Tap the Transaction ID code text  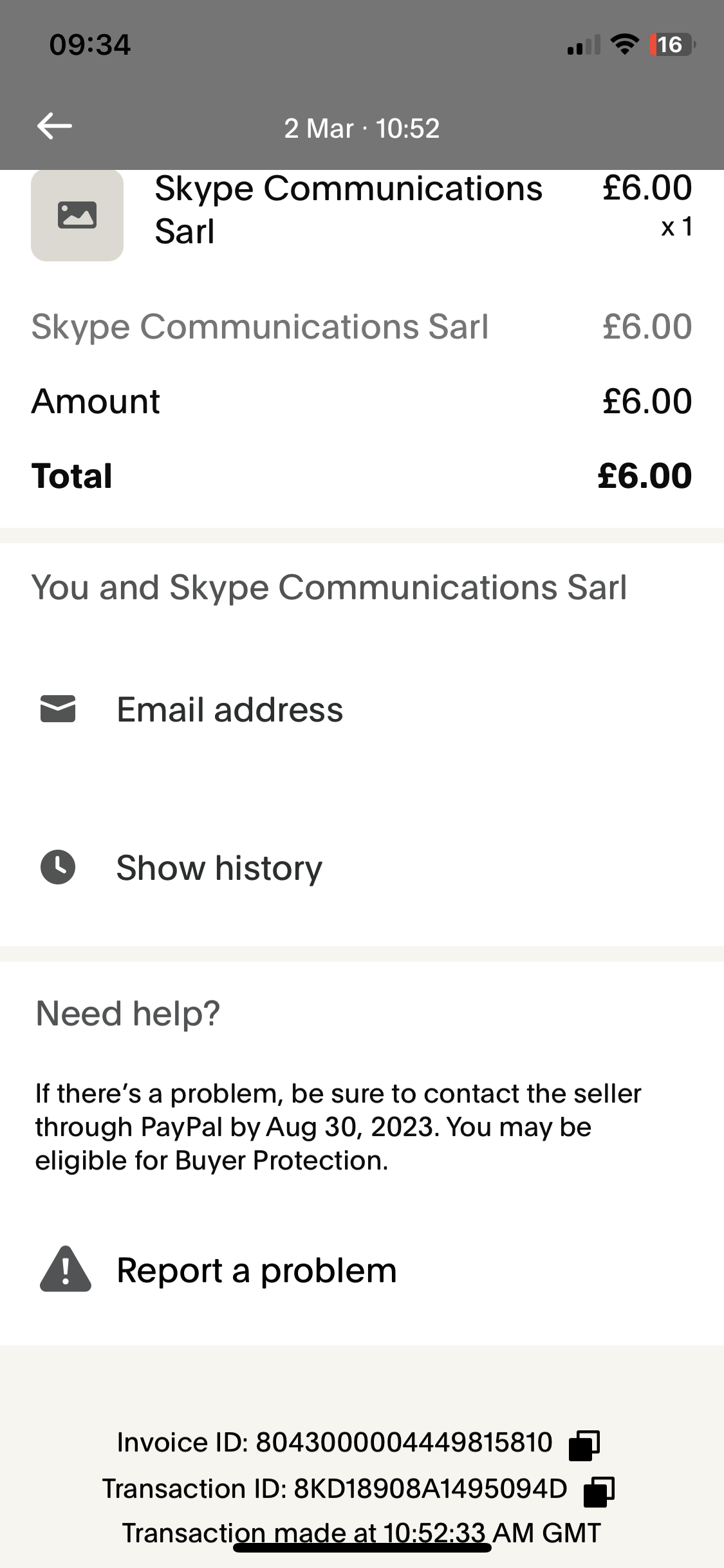coord(430,1489)
